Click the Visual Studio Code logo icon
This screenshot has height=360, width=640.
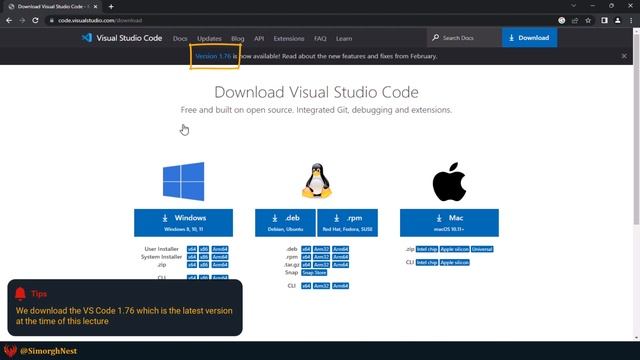(x=87, y=38)
